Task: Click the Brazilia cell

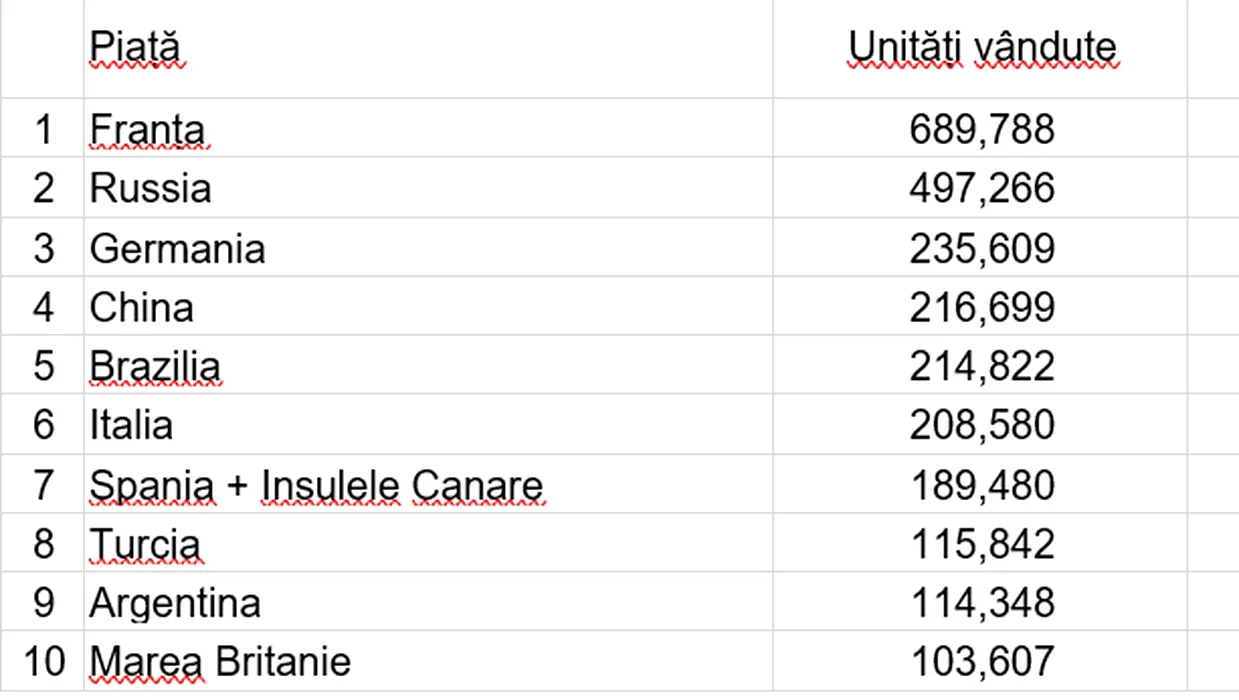Action: coord(428,365)
